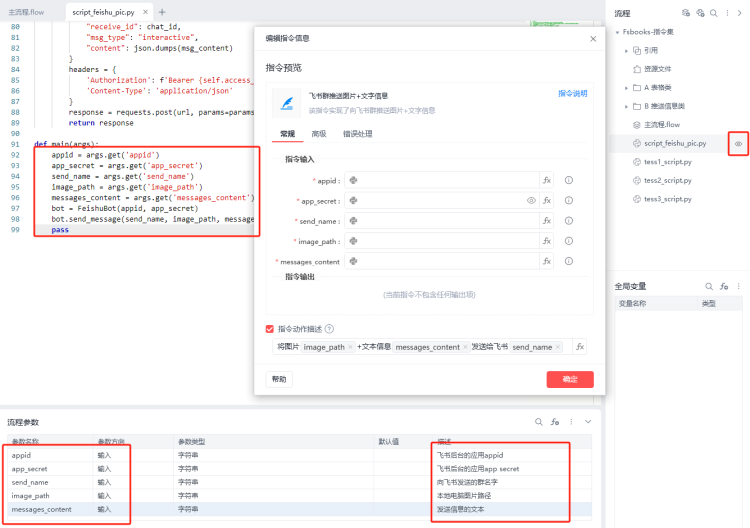
Task: Uncheck the 指令动作描述 checkbox
Action: (x=270, y=329)
